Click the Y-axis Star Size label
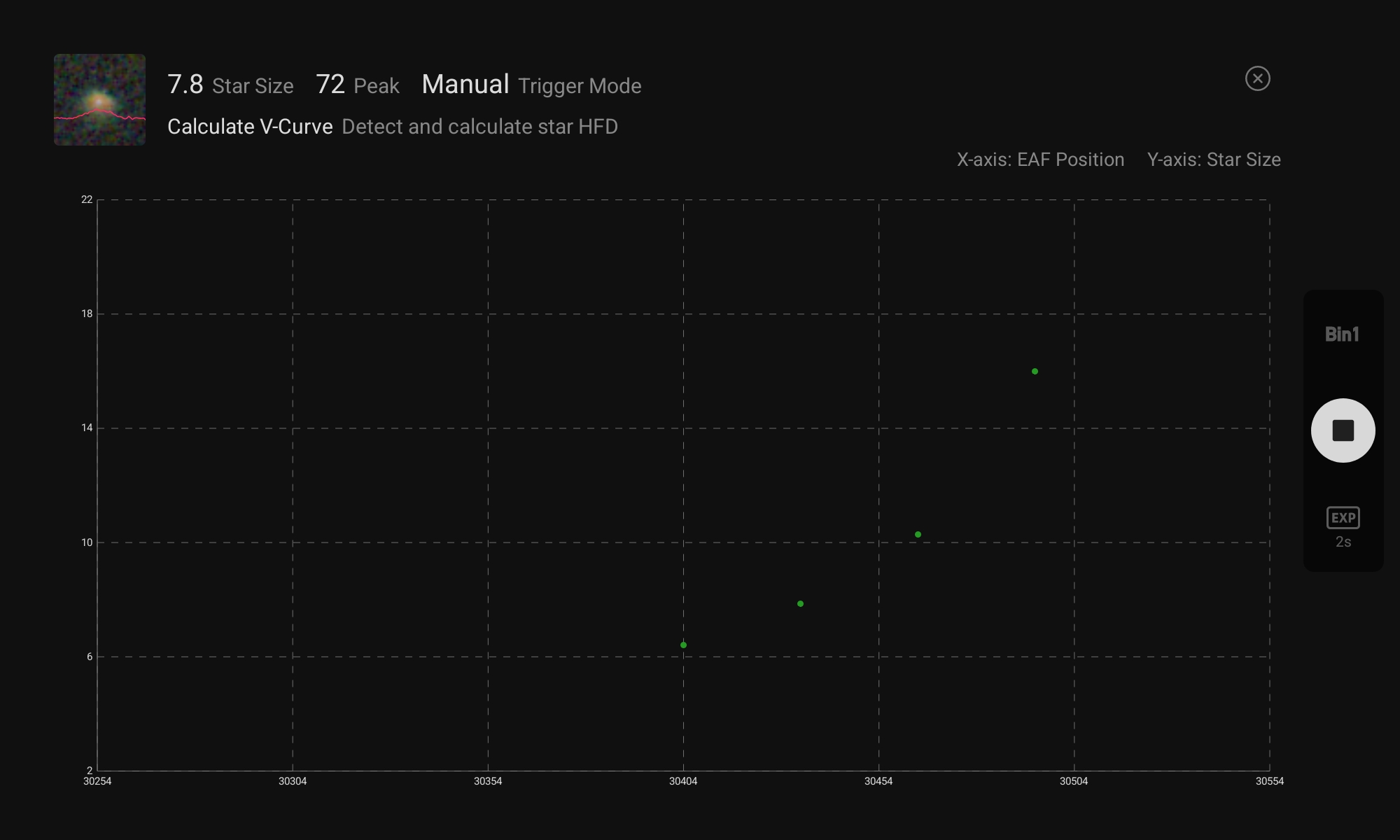 point(1213,160)
